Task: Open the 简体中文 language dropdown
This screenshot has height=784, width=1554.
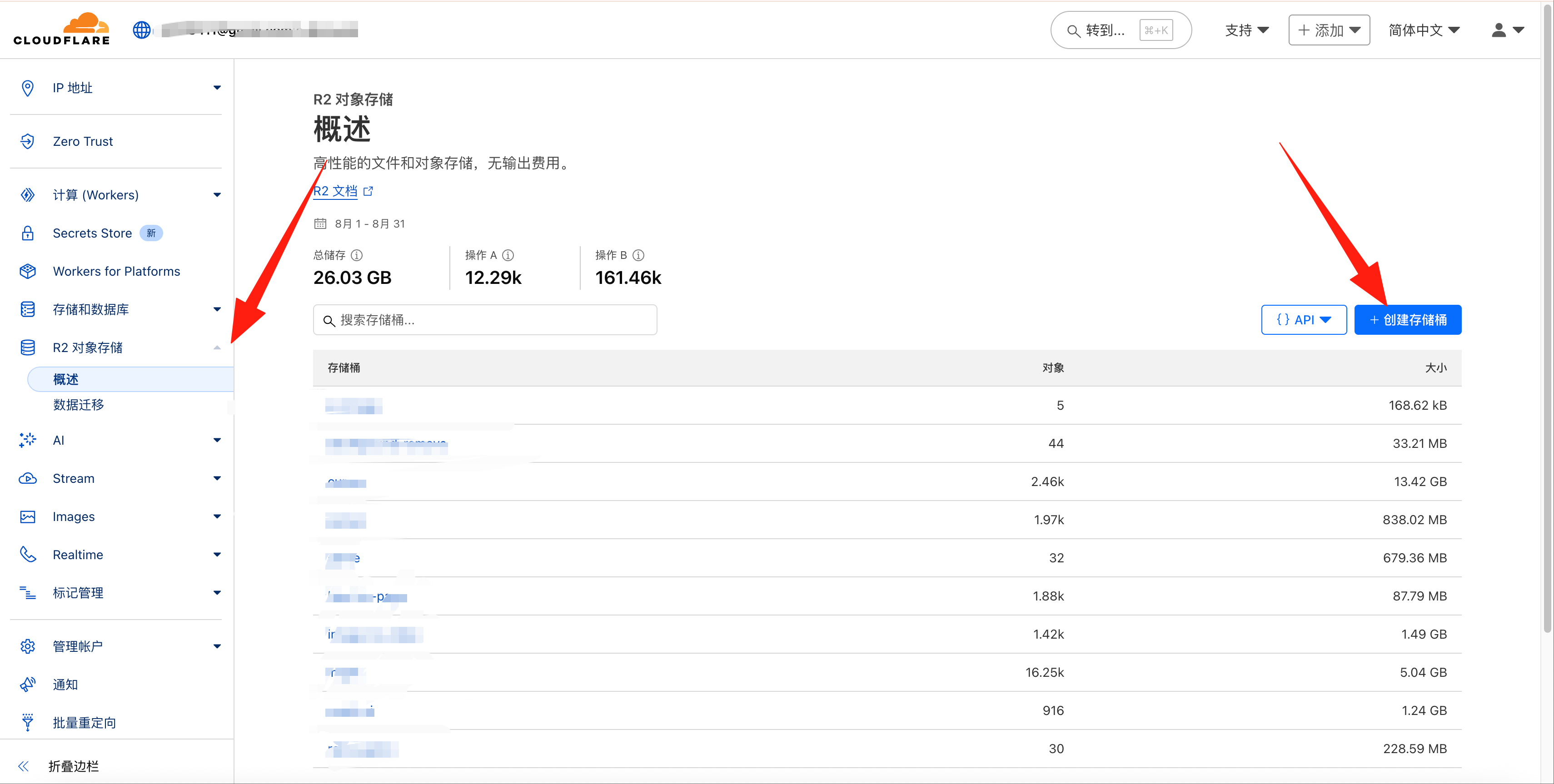Action: tap(1423, 30)
